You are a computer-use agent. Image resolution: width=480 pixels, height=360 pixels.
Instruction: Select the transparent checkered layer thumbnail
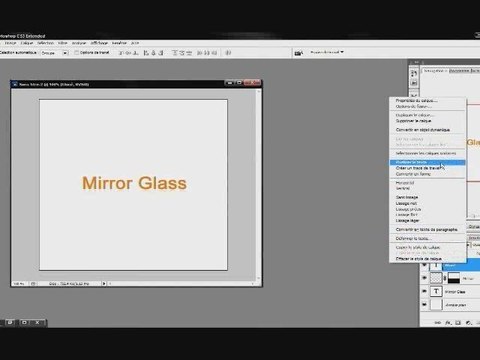pyautogui.click(x=436, y=278)
